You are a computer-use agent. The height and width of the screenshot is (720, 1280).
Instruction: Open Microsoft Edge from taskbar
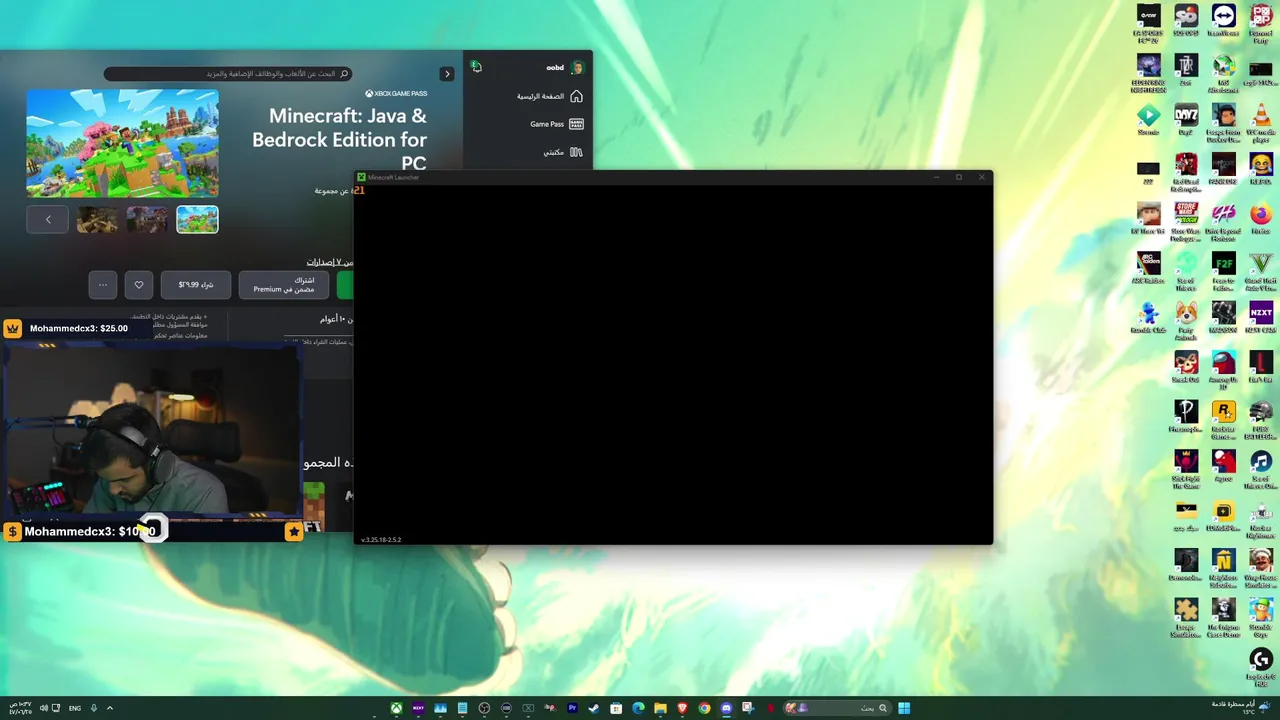pos(638,708)
